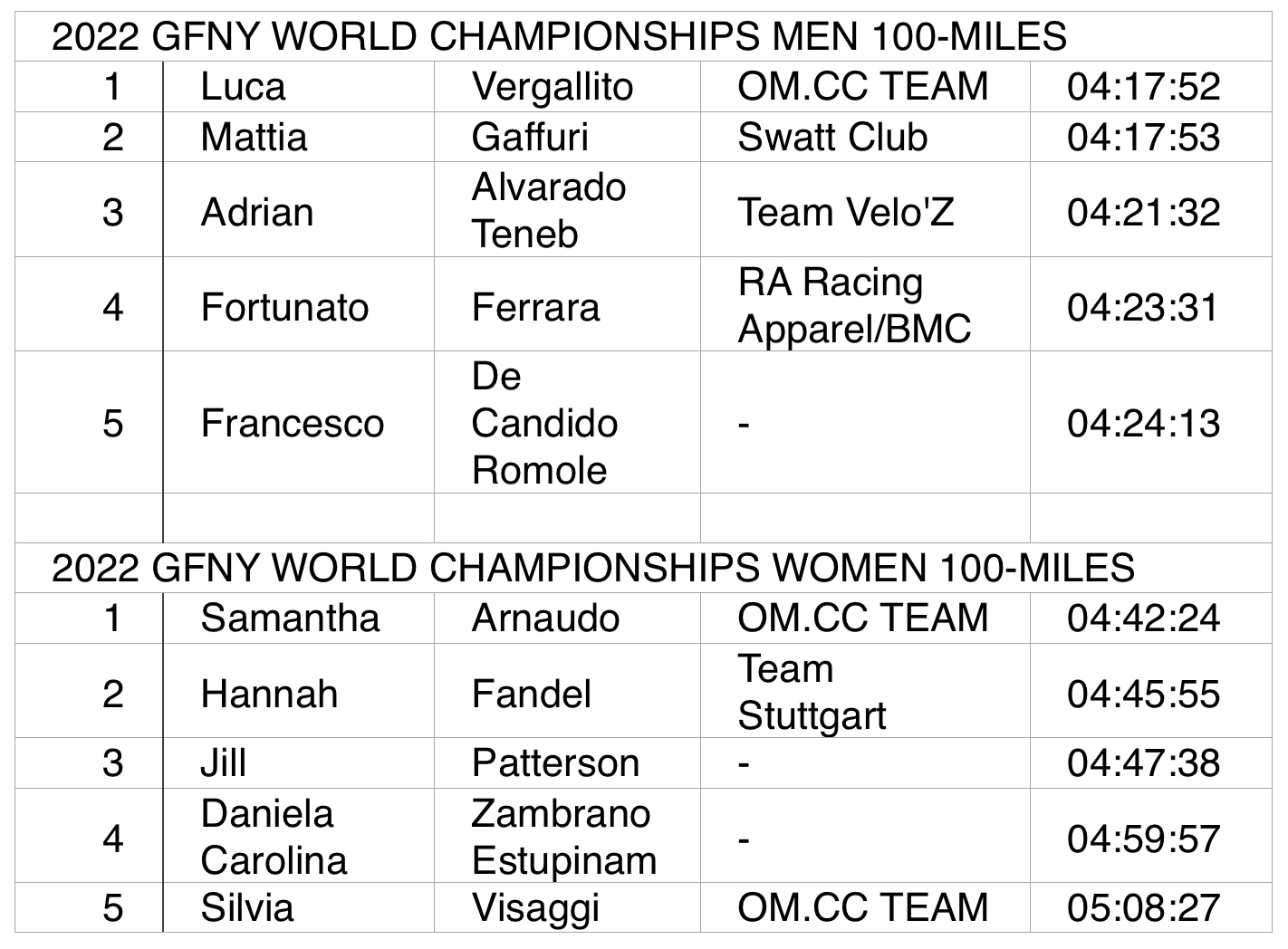Select the Swatt Club team cell

(x=832, y=138)
